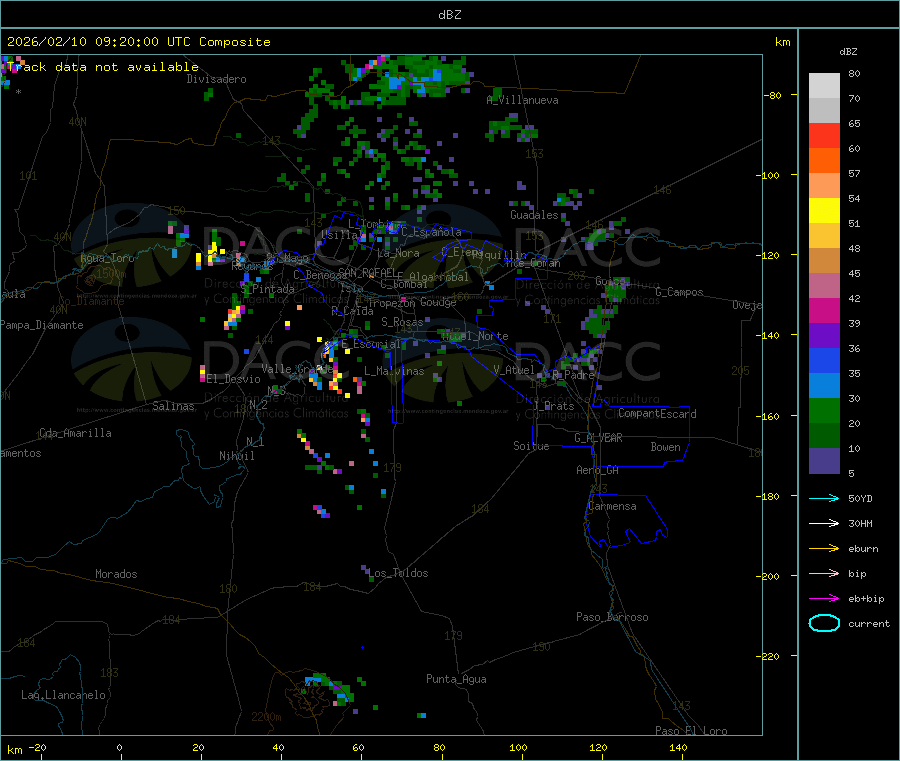Click the Morados map label

[x=116, y=574]
